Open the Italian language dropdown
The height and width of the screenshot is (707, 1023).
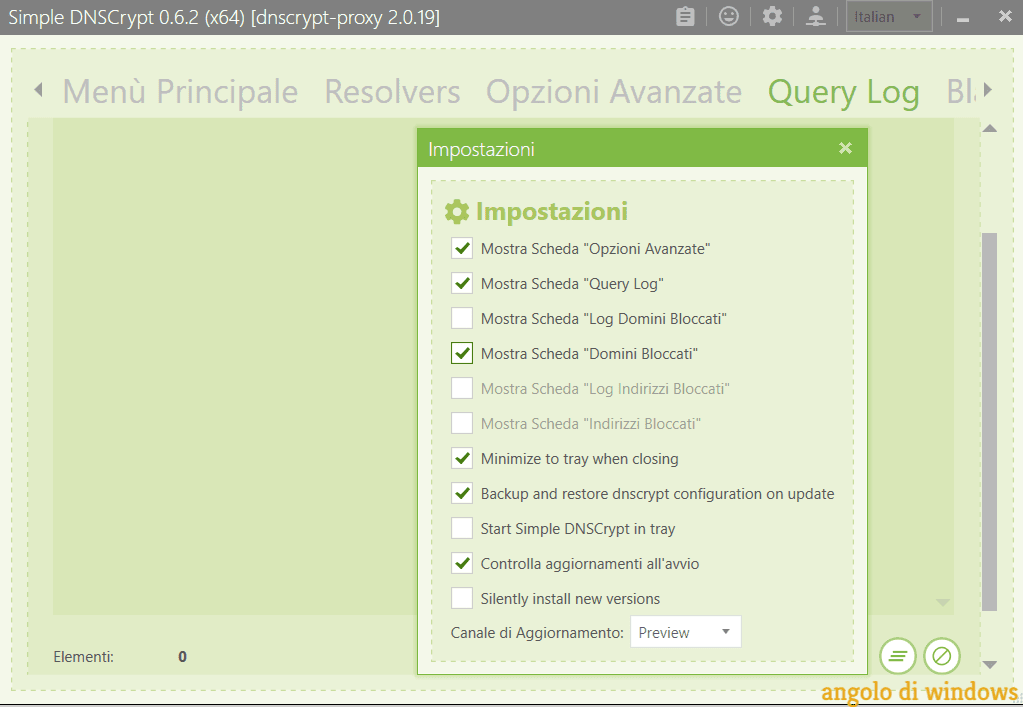(x=889, y=17)
